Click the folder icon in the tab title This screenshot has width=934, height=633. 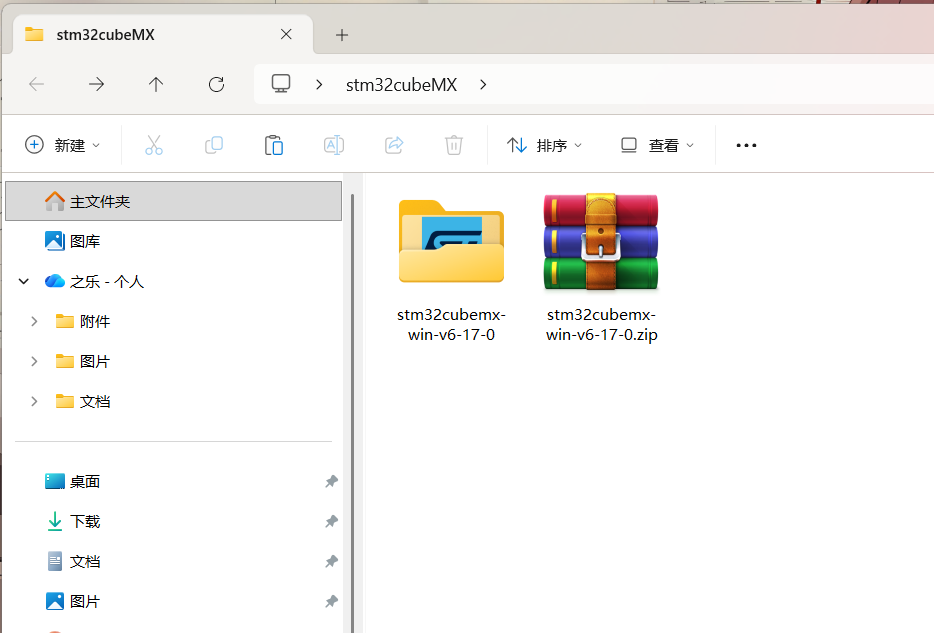[x=34, y=35]
